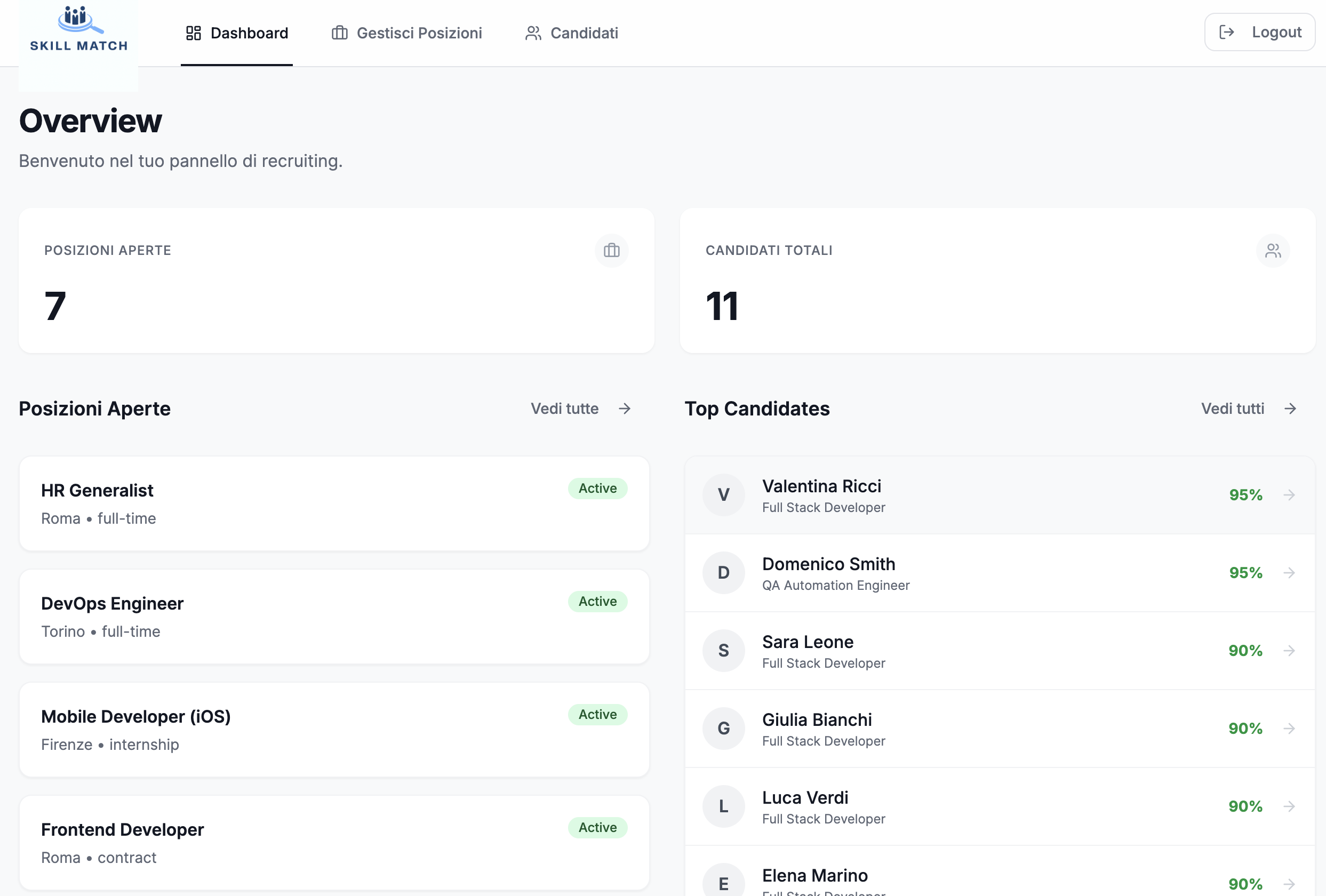The width and height of the screenshot is (1326, 896).
Task: Click the total candidates count 11
Action: pyautogui.click(x=722, y=306)
